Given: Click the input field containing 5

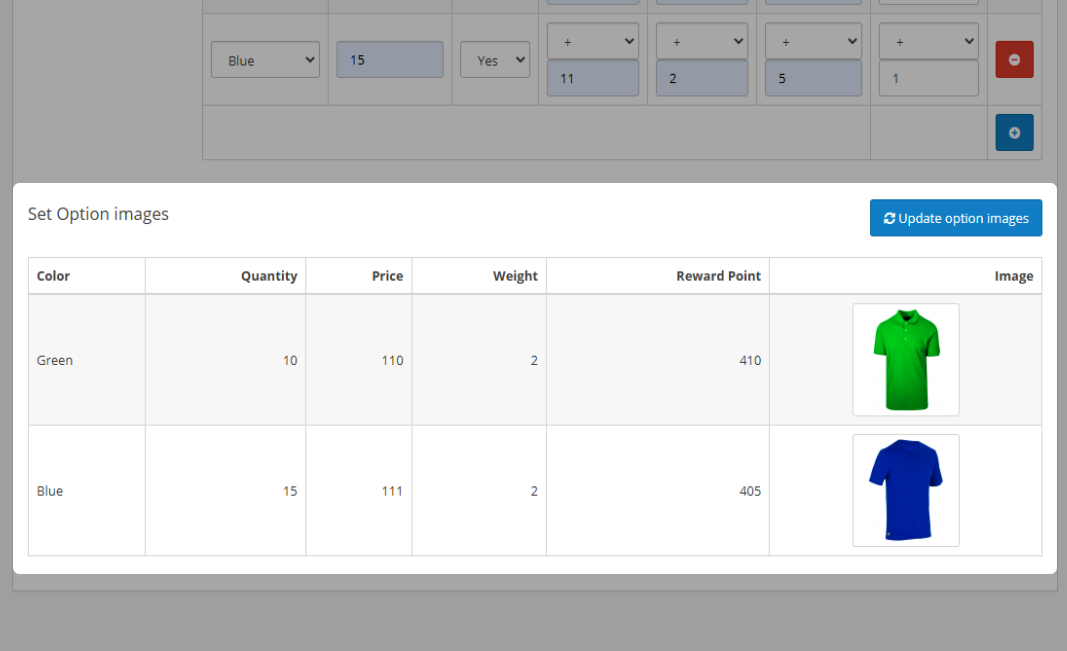Looking at the screenshot, I should tap(812, 78).
